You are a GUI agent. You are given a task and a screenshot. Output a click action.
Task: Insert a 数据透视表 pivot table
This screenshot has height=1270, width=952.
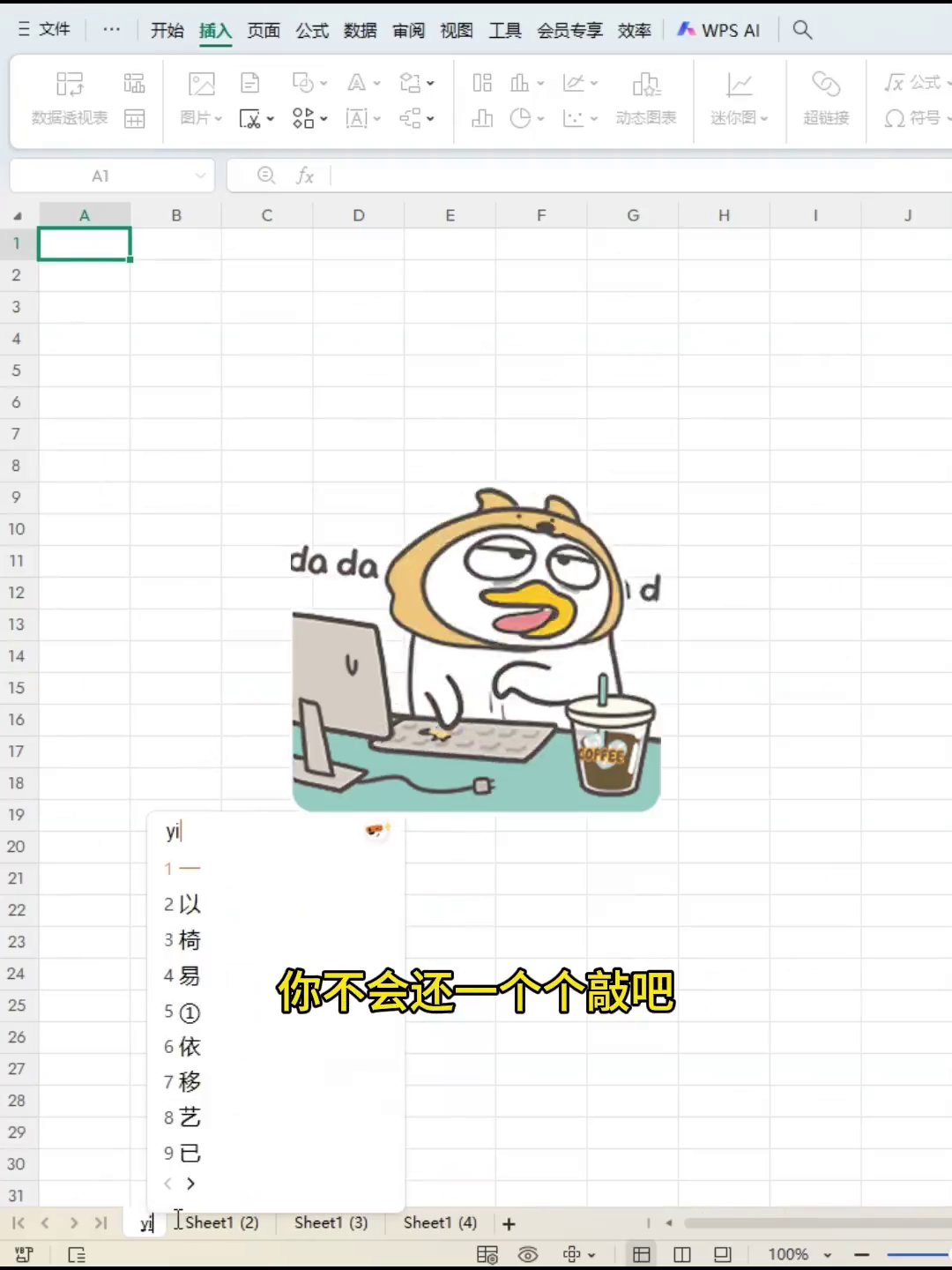point(70,98)
